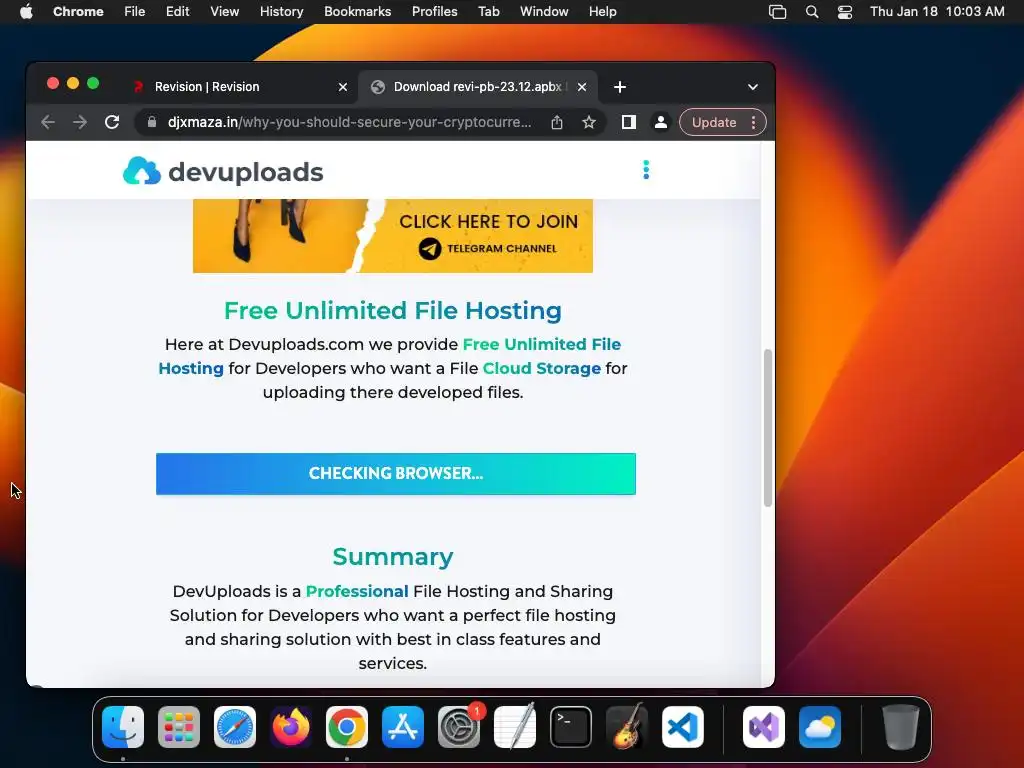Click the page vertical scrollbar thumb
The image size is (1024, 768).
coord(768,428)
